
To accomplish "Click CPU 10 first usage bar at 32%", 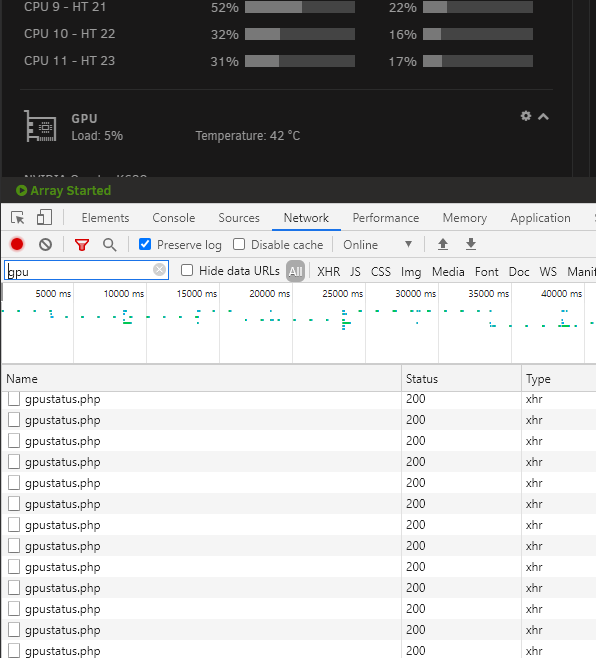I will click(x=300, y=34).
